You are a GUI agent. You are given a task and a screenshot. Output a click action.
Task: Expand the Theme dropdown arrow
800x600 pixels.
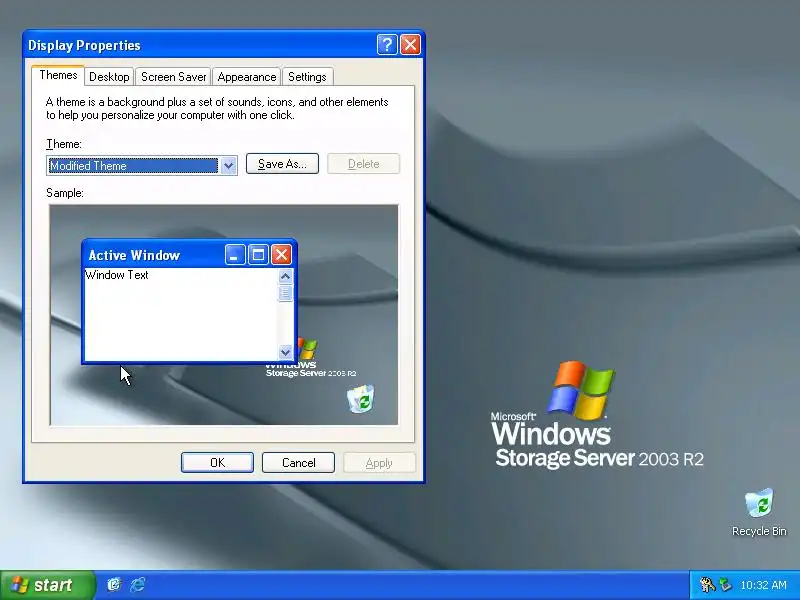pos(229,165)
